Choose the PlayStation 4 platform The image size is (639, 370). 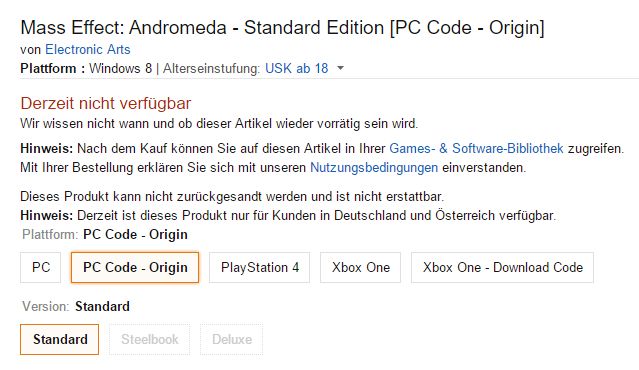coord(260,267)
